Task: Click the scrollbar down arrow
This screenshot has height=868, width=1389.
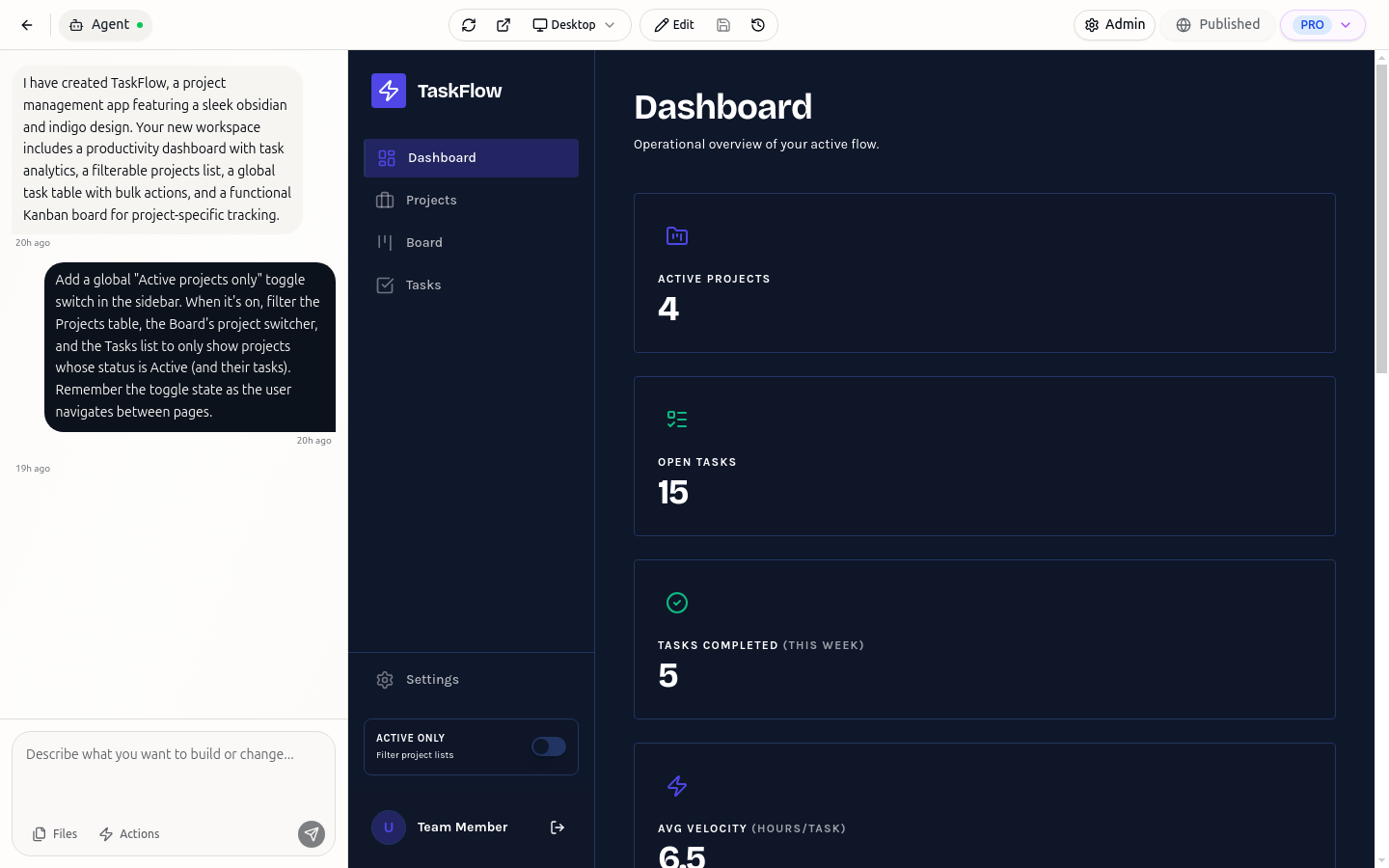Action: [1381, 860]
